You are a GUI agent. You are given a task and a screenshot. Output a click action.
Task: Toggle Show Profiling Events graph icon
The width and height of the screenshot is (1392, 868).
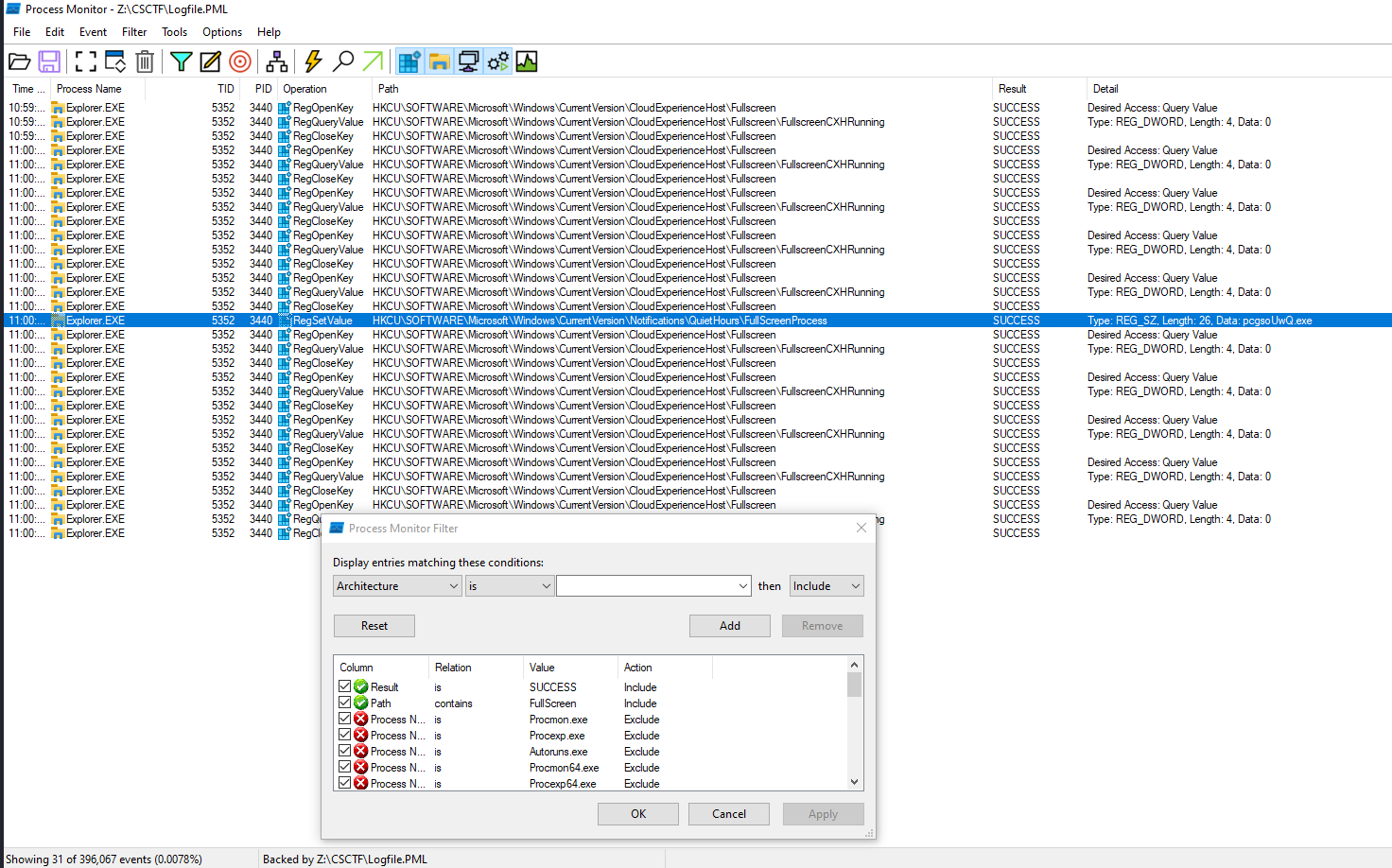pyautogui.click(x=527, y=62)
